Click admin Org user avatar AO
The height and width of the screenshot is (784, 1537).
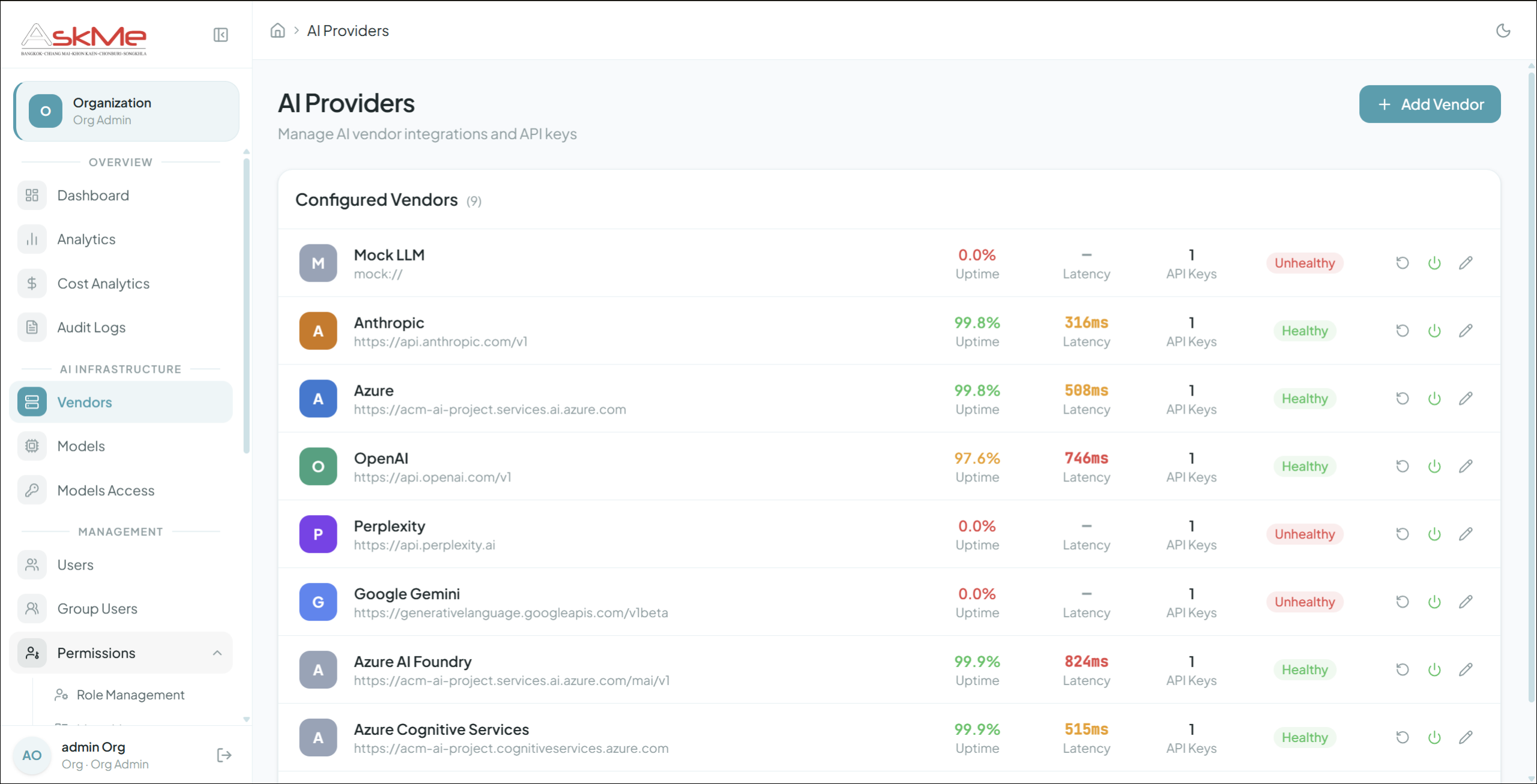click(x=32, y=755)
